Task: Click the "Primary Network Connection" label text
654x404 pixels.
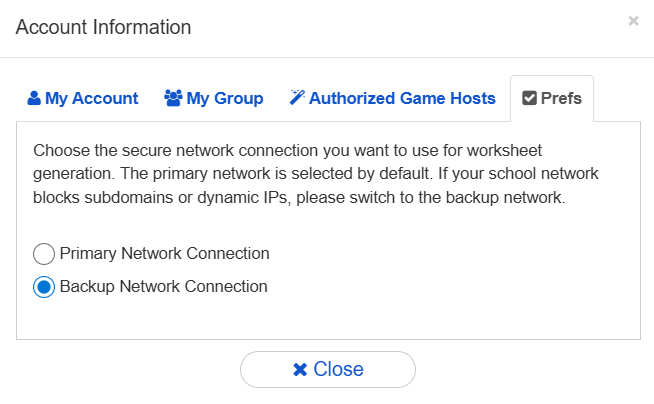Action: (164, 254)
